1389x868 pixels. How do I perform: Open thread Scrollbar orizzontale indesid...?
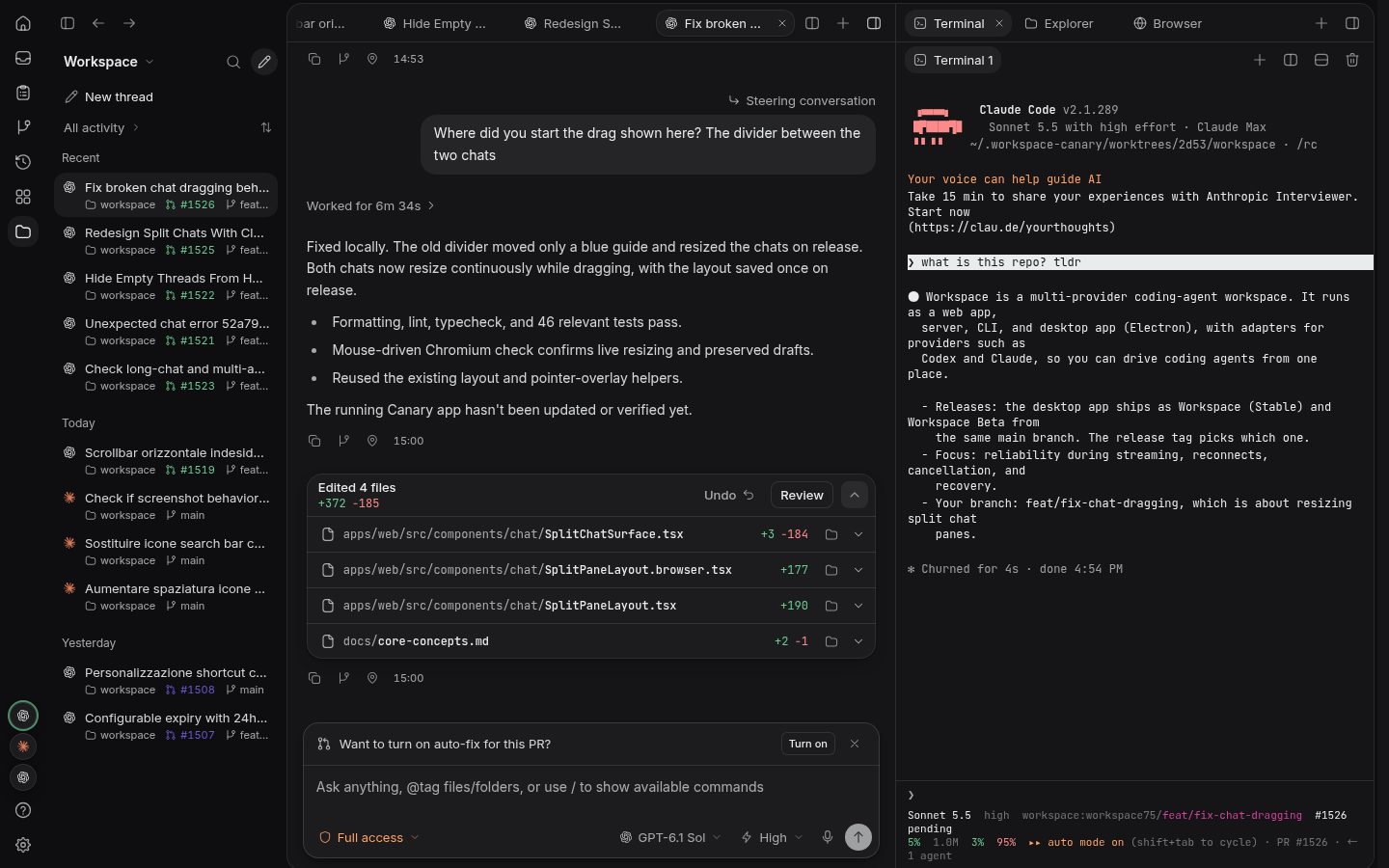pyautogui.click(x=166, y=460)
